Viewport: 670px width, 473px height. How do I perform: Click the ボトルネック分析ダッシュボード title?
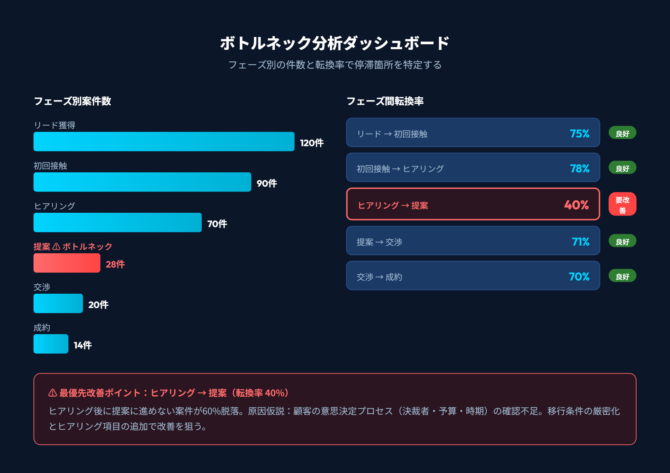[x=334, y=43]
